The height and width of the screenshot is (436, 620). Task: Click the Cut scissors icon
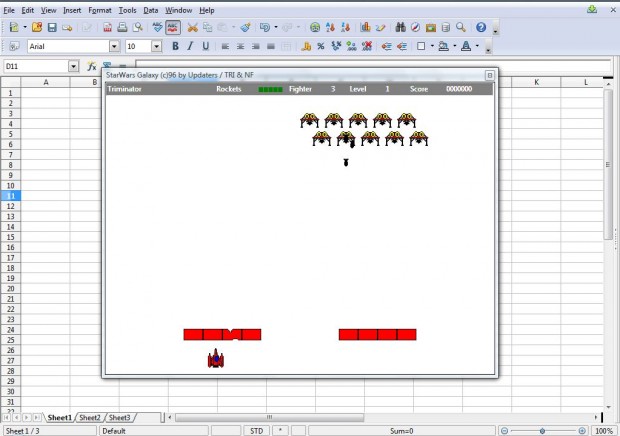(193, 27)
